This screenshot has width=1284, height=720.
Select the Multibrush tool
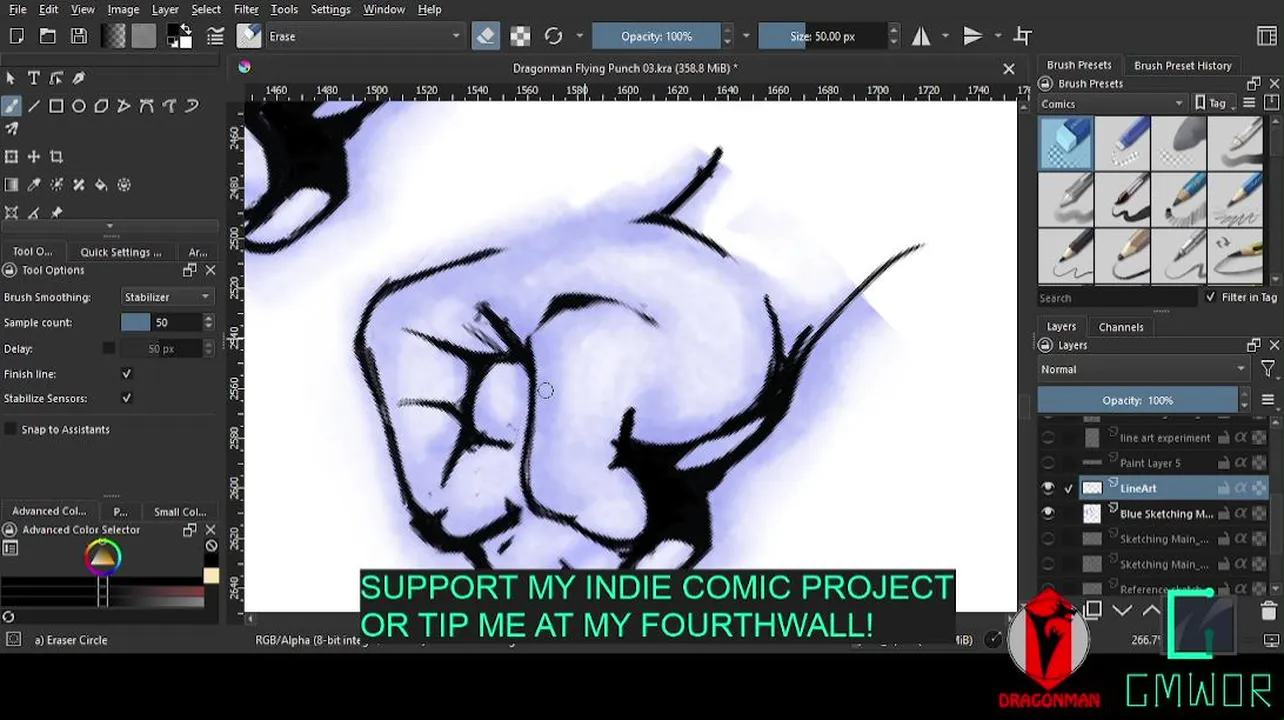pyautogui.click(x=11, y=129)
